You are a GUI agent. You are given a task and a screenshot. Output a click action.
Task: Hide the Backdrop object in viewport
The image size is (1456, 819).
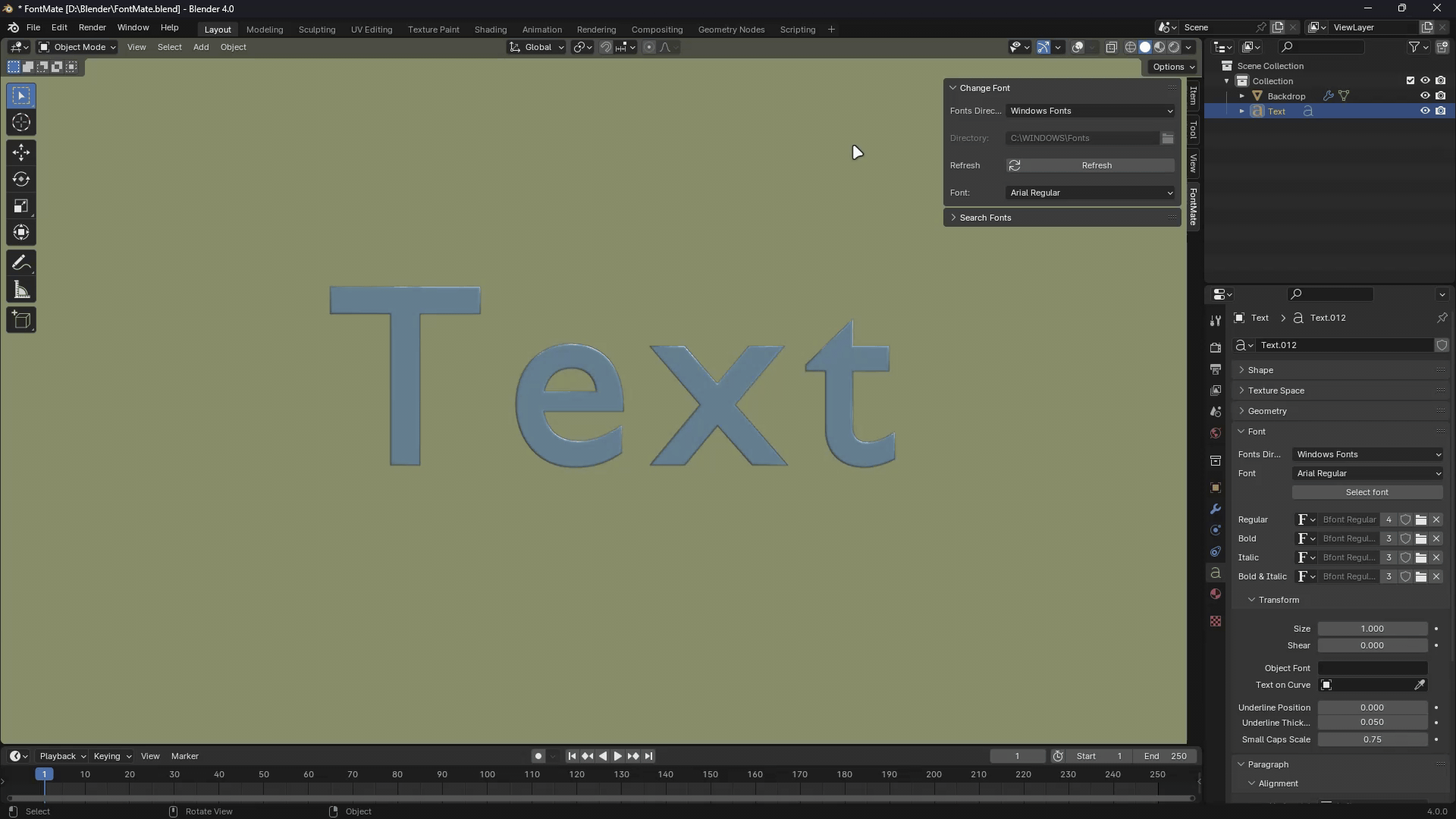point(1425,96)
